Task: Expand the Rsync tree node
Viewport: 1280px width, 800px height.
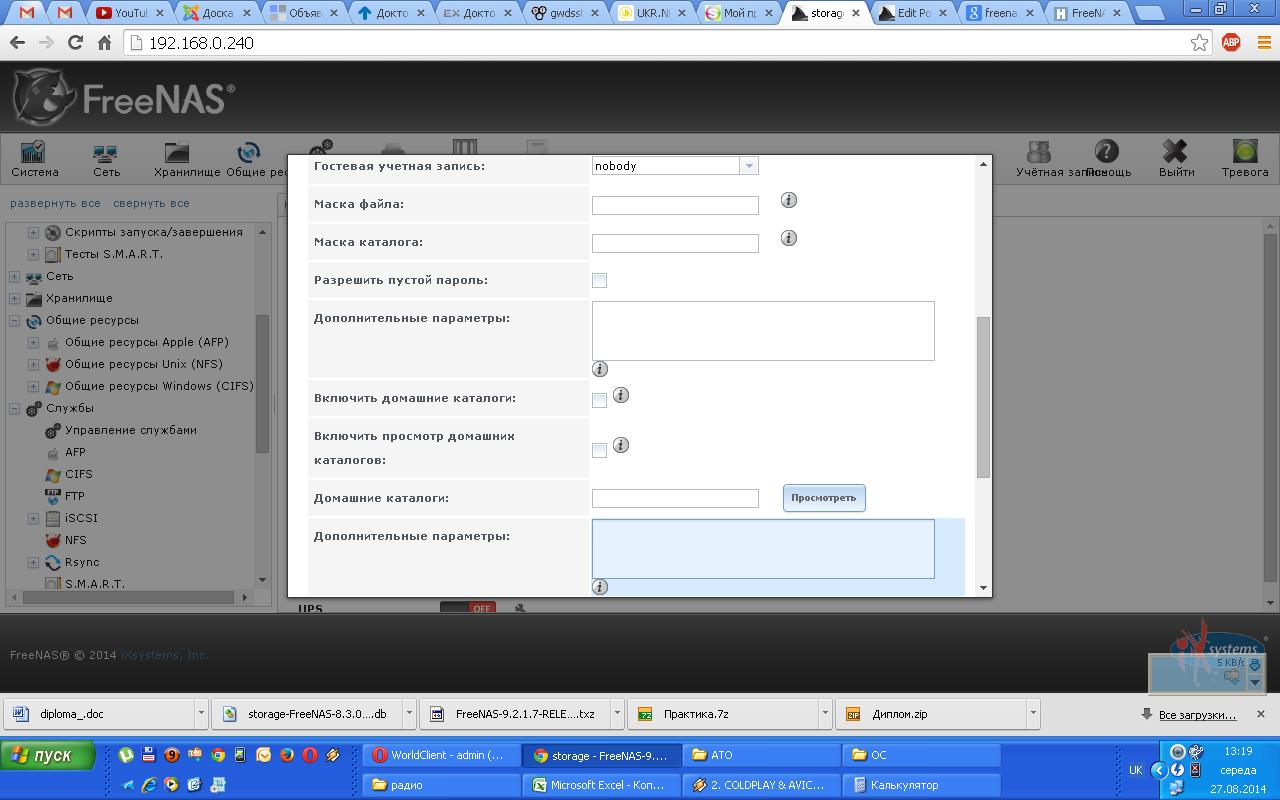Action: 33,562
